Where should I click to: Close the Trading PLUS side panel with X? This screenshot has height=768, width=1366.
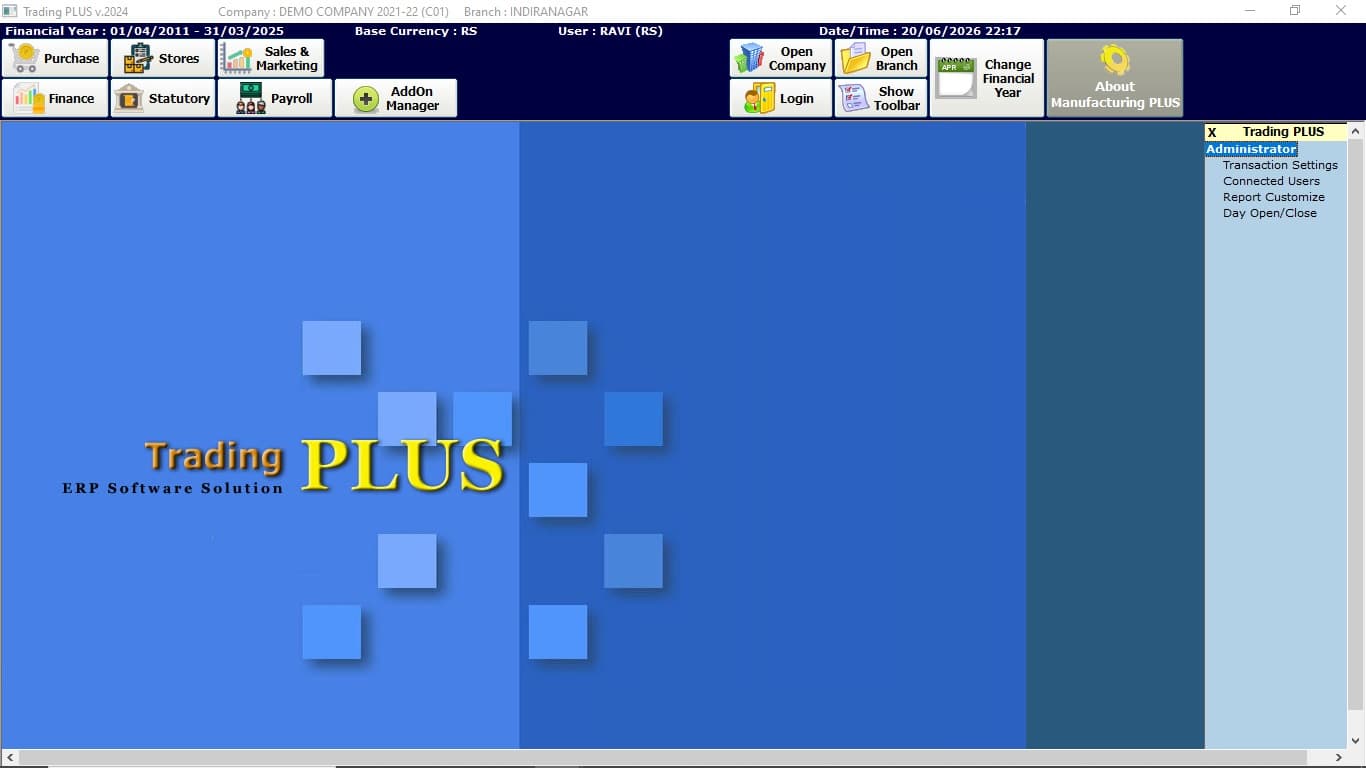click(1212, 132)
